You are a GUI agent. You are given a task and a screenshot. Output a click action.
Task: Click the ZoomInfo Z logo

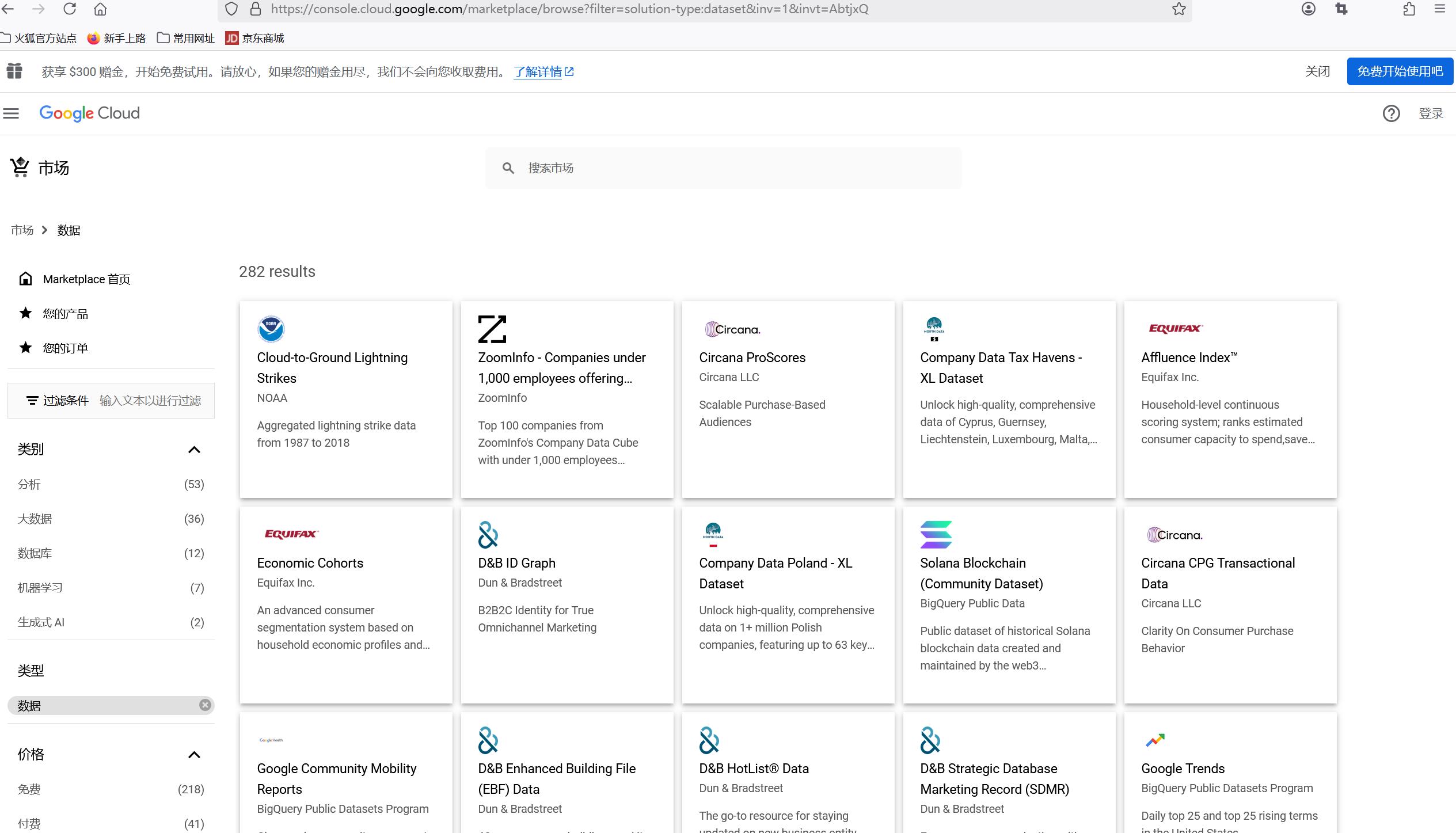[x=492, y=329]
